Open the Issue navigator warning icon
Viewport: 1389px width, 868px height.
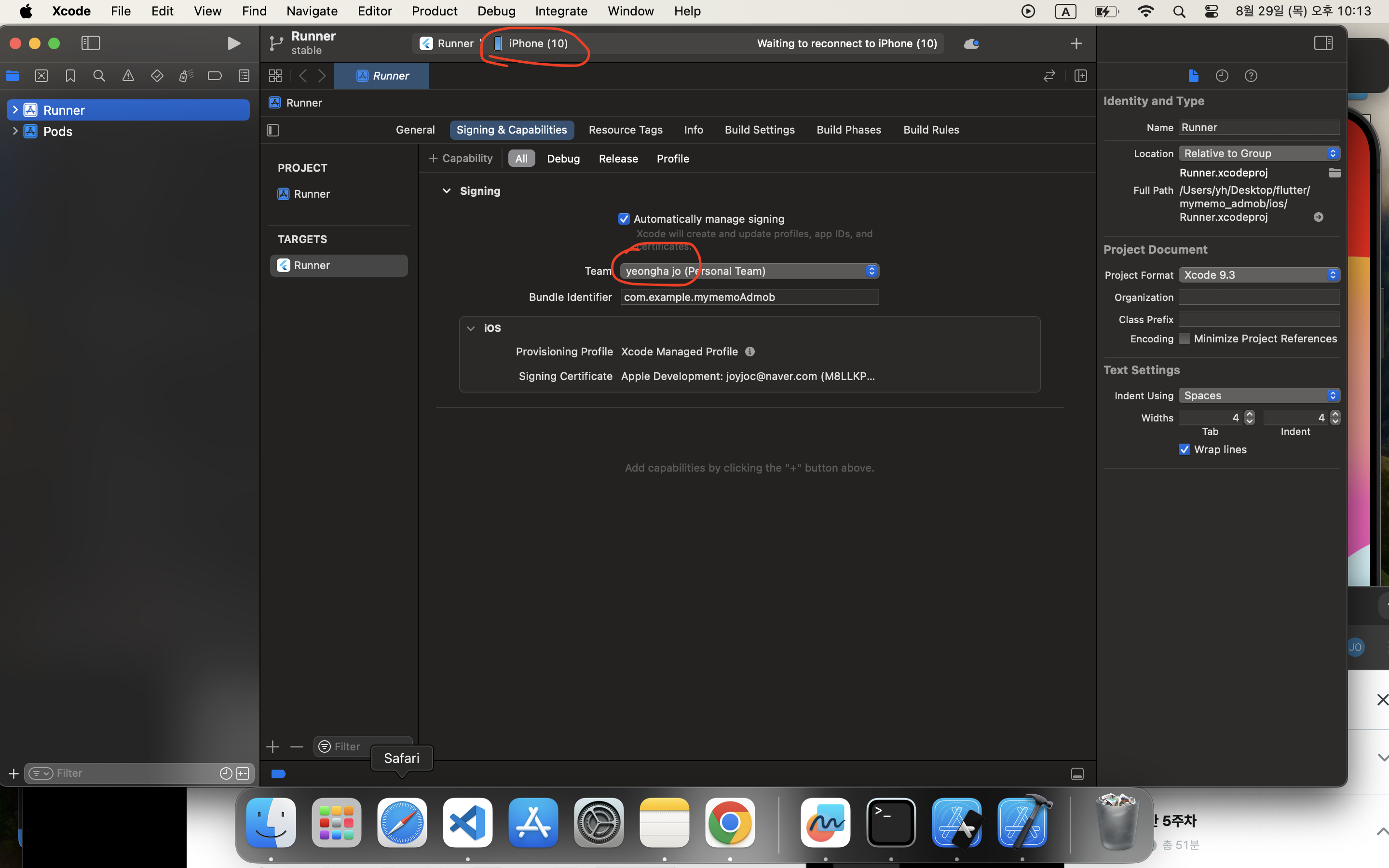click(128, 76)
